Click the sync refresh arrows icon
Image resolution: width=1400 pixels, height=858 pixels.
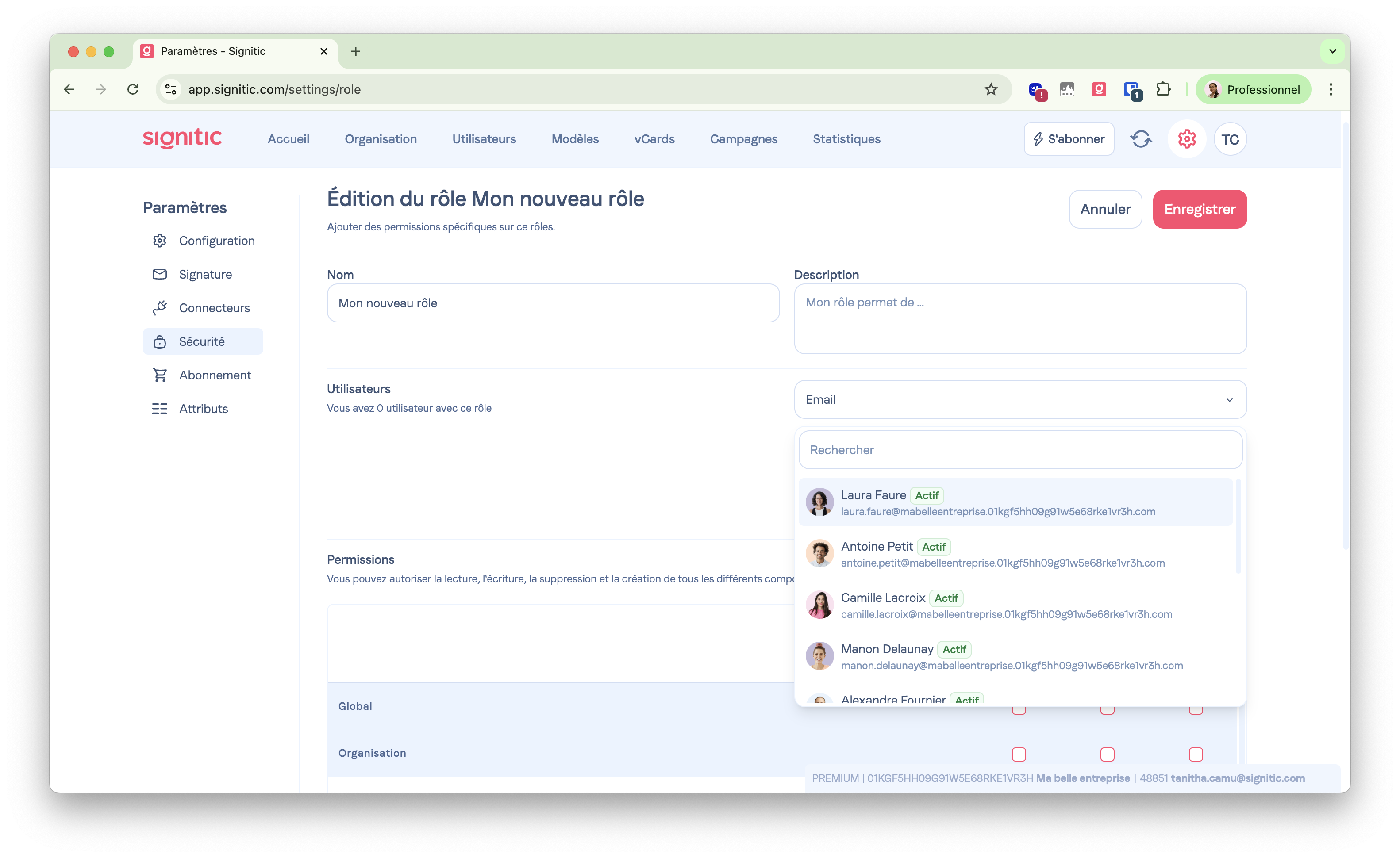pyautogui.click(x=1140, y=139)
